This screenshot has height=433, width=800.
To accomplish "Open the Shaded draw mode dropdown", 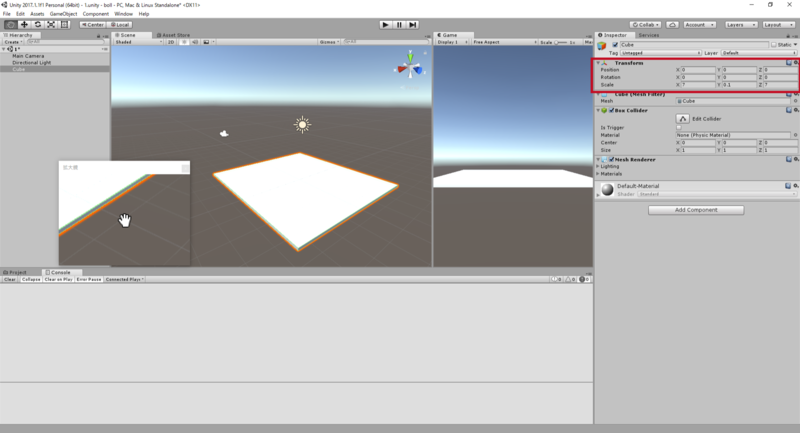I will click(x=138, y=42).
